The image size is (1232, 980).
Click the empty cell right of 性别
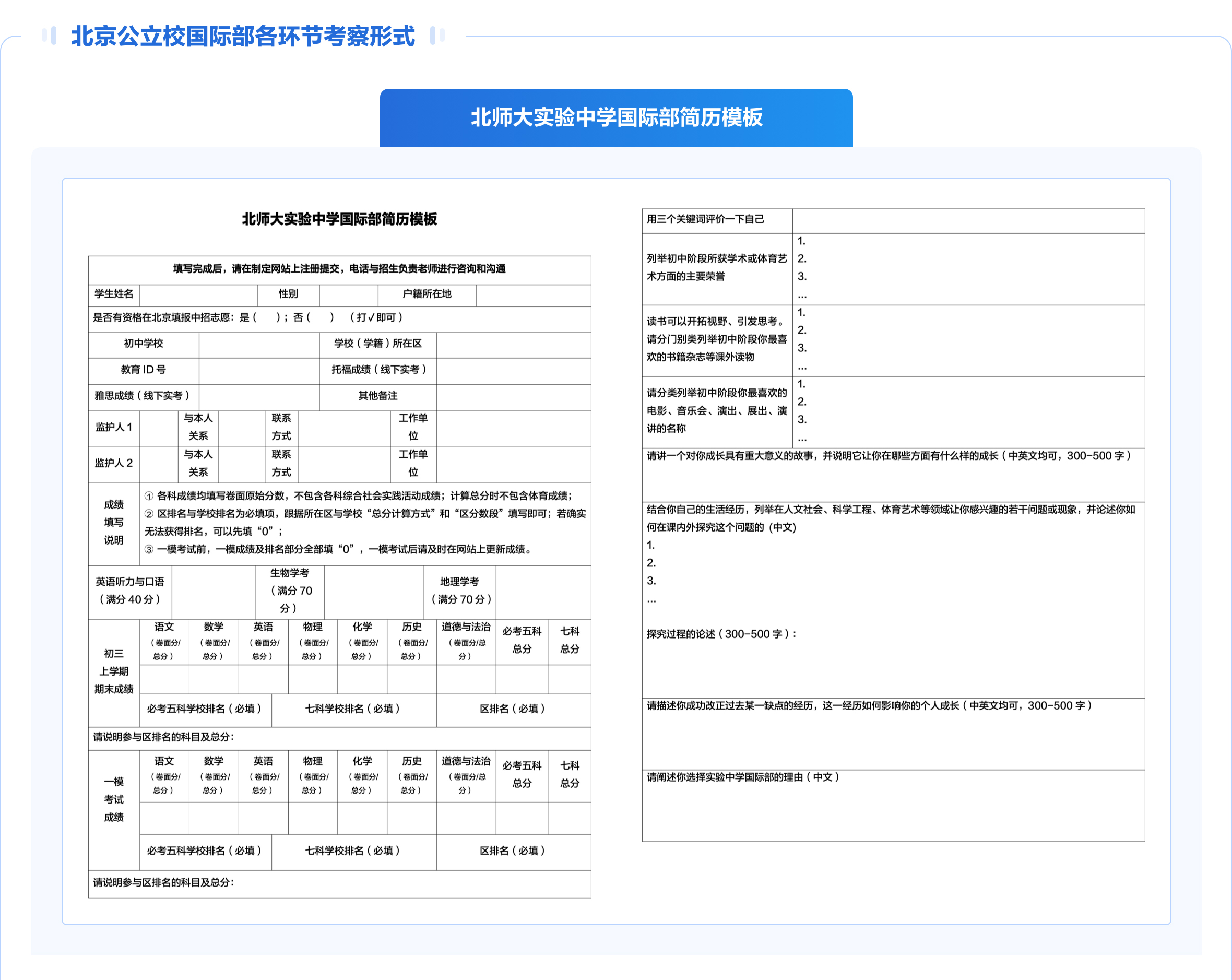pyautogui.click(x=349, y=296)
